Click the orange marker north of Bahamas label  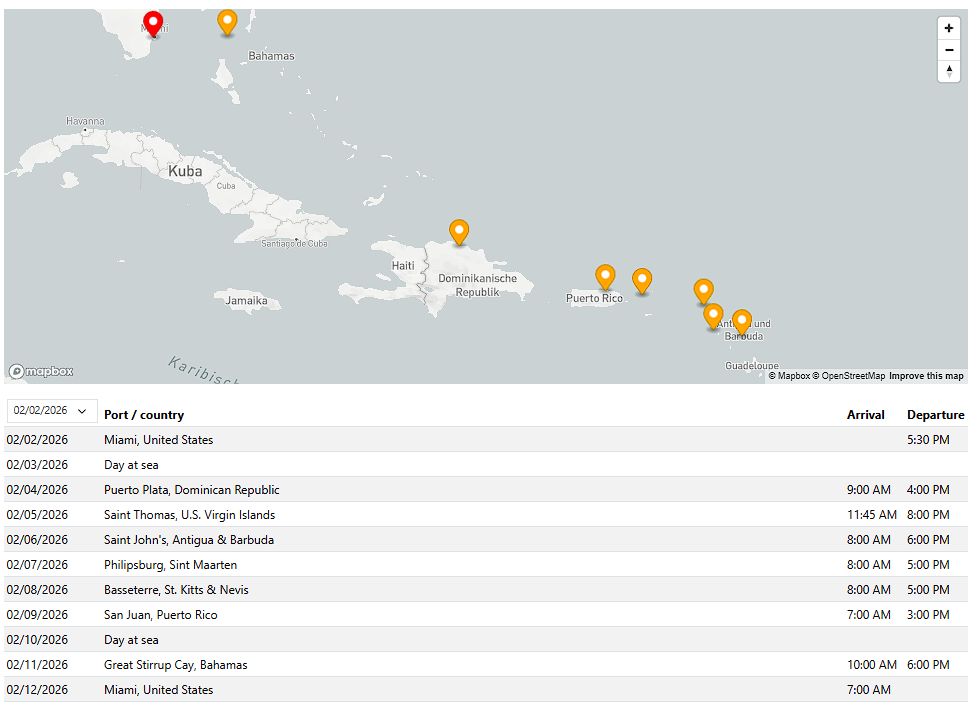click(x=227, y=21)
